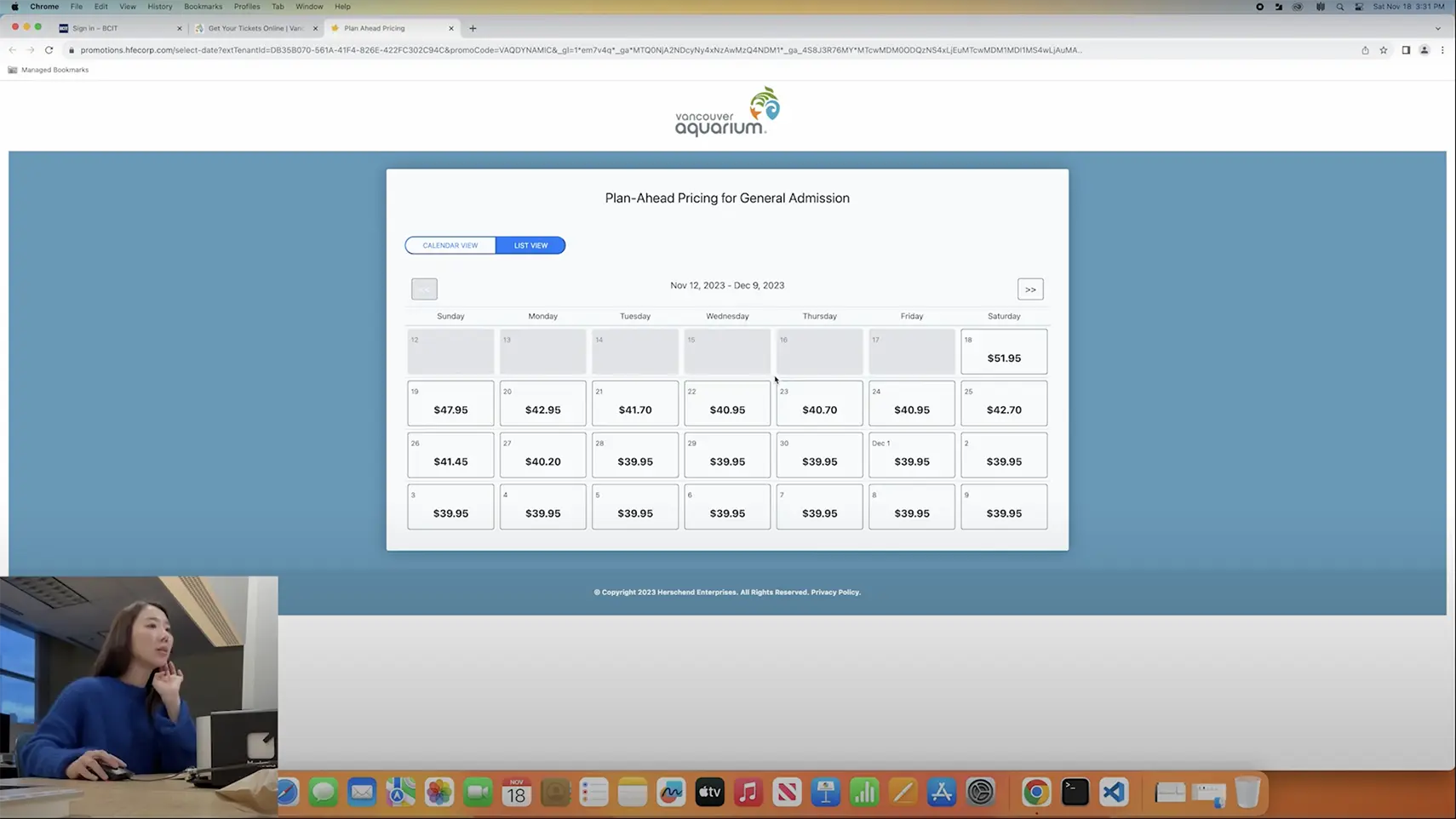The height and width of the screenshot is (819, 1456).
Task: Open Apple Music from the Dock
Action: click(748, 792)
